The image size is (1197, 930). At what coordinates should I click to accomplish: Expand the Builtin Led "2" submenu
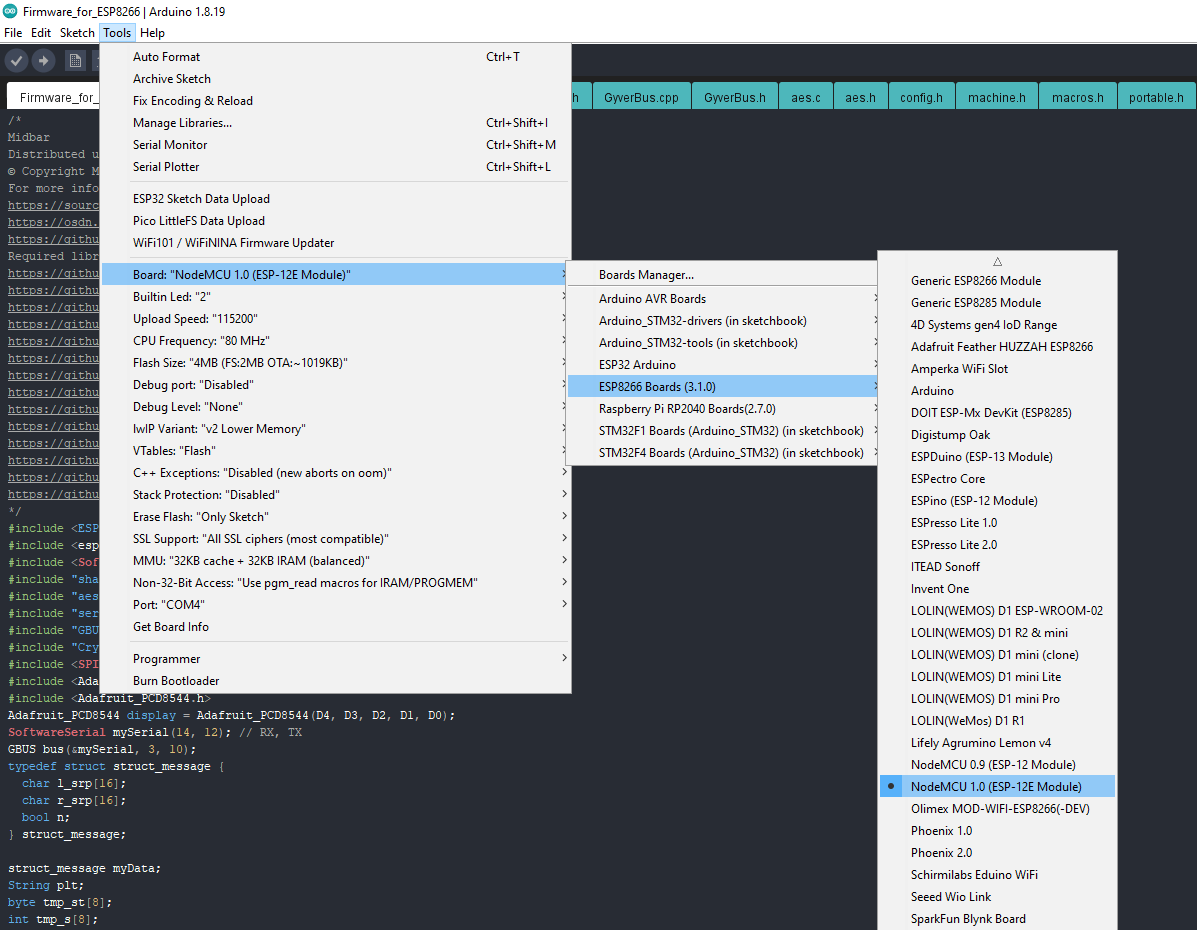(x=336, y=296)
